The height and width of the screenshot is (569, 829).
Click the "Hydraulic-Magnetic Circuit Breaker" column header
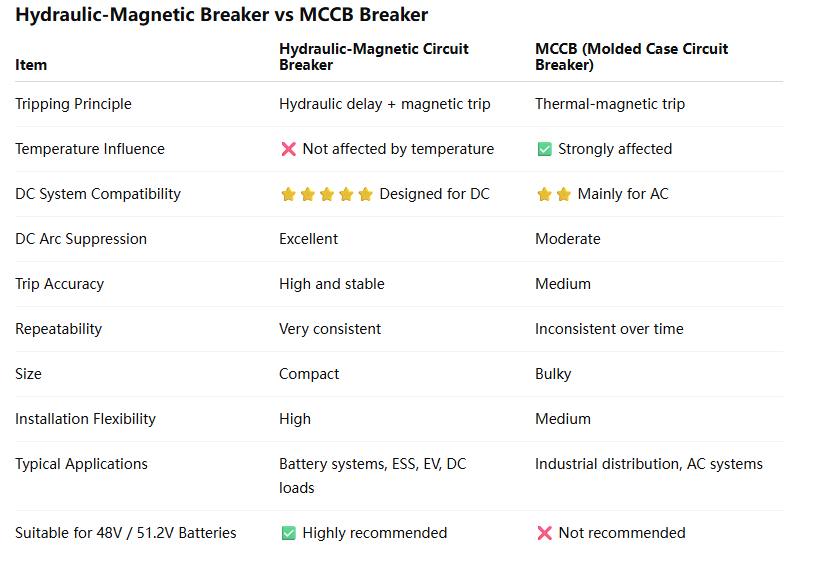(x=373, y=56)
